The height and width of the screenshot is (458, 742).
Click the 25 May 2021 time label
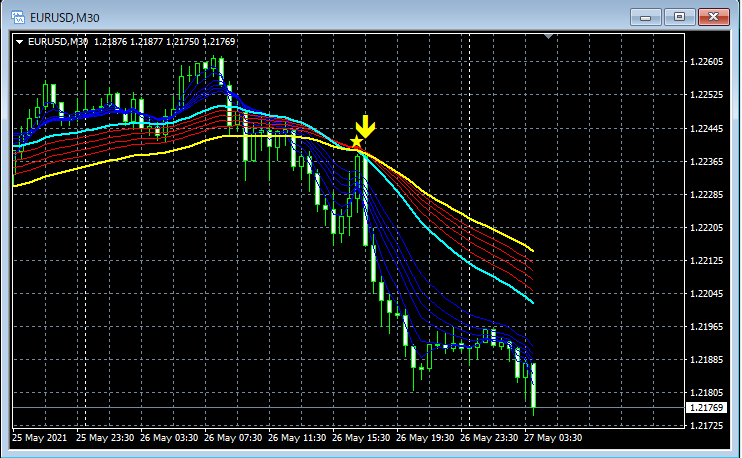tap(40, 438)
